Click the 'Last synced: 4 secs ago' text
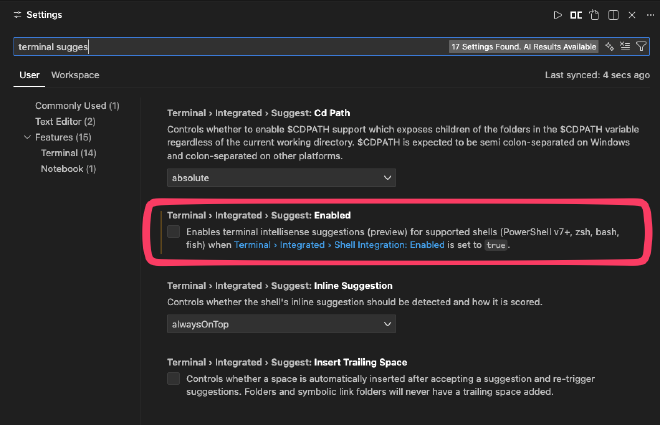660x425 pixels. tap(597, 75)
